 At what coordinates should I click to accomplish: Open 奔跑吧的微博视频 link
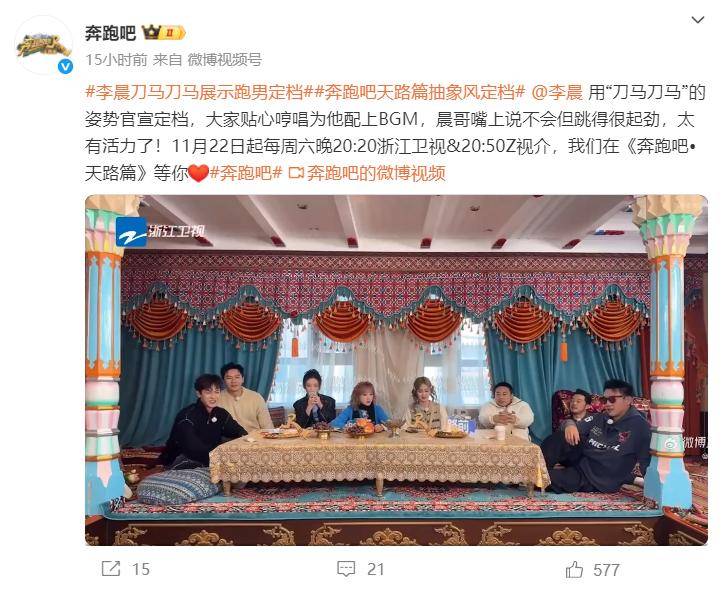click(x=376, y=173)
